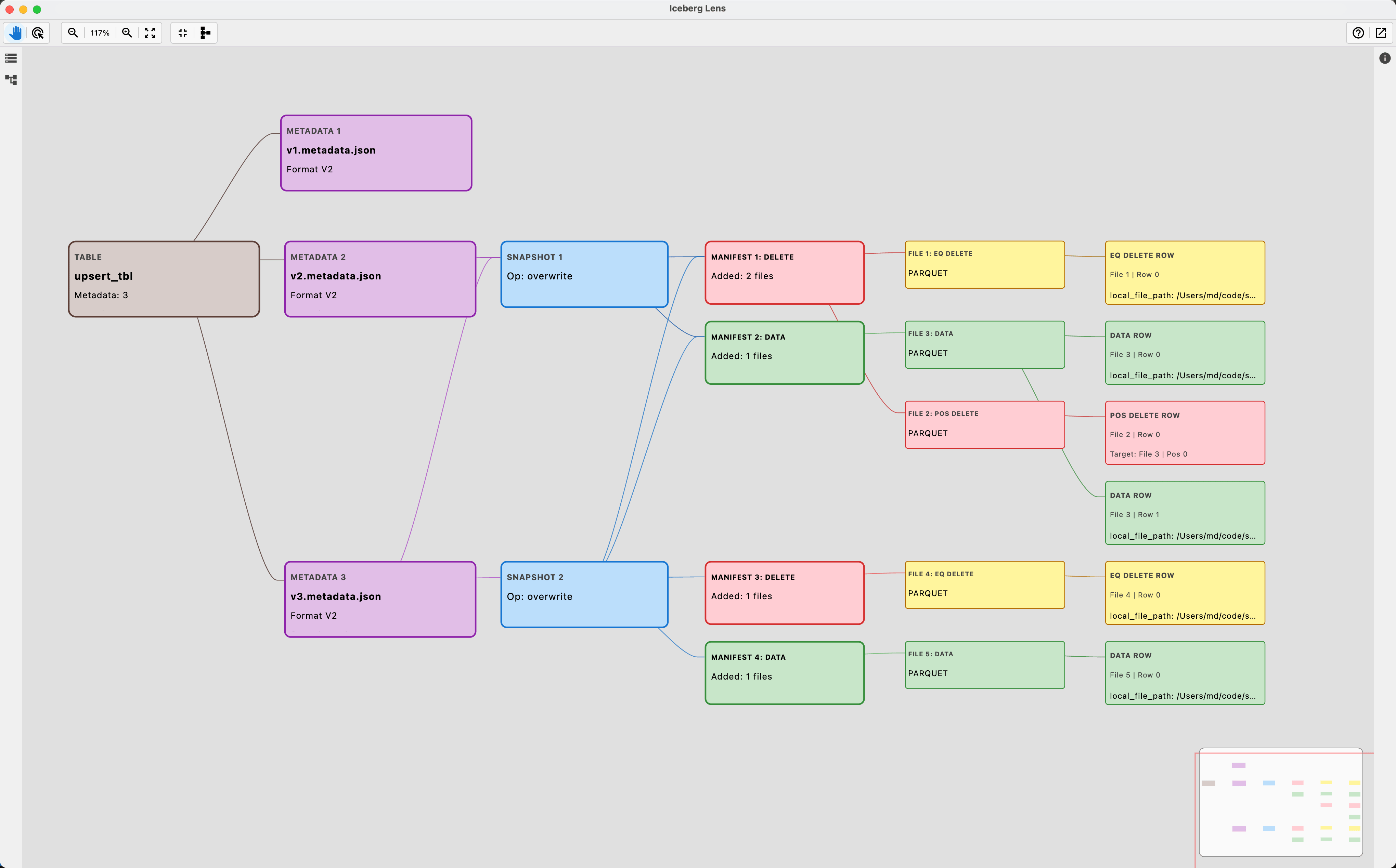Click the FILE 2: POS DELETE node
Viewport: 1396px width, 868px height.
point(984,425)
